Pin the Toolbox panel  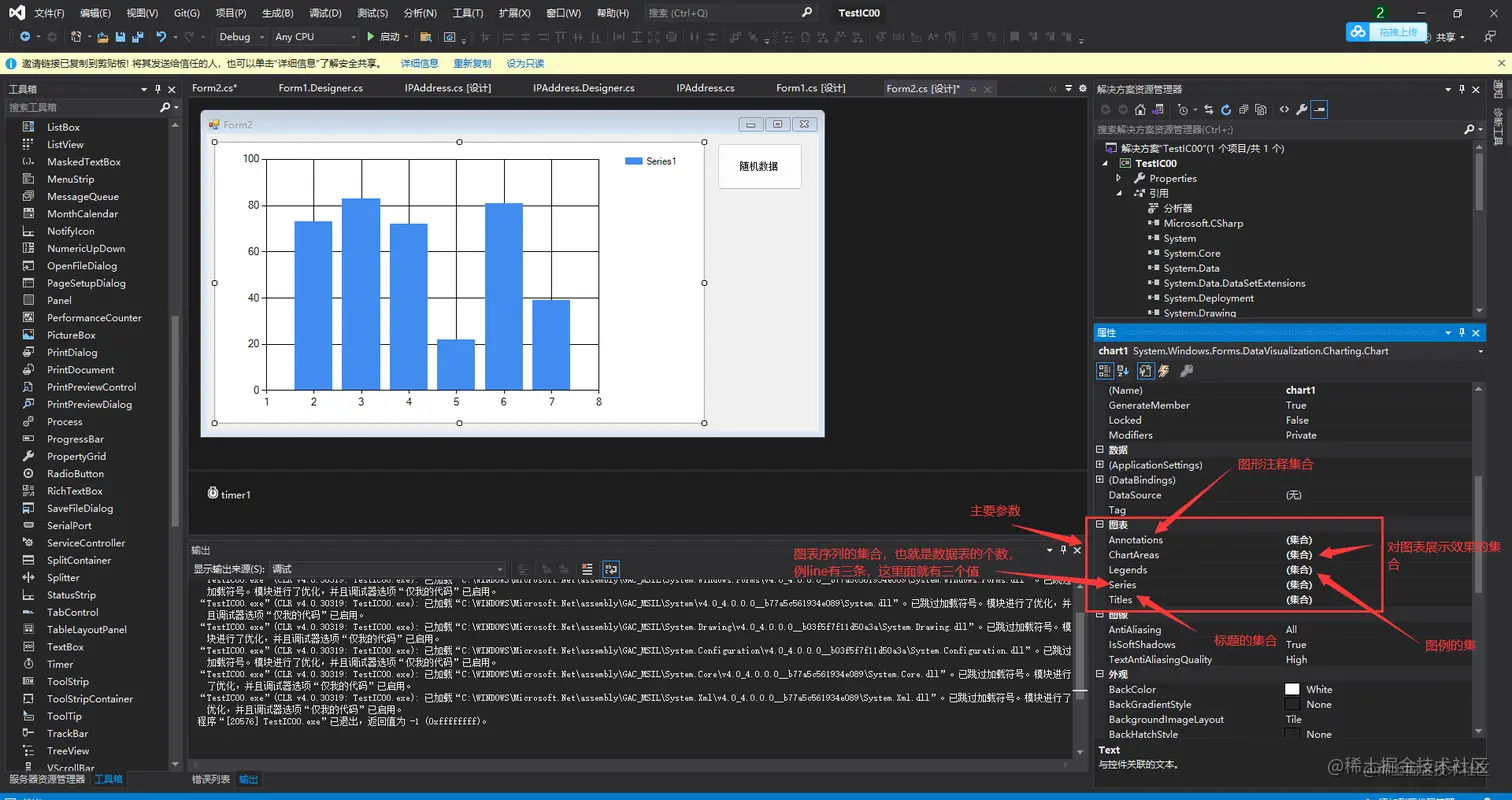(x=157, y=89)
